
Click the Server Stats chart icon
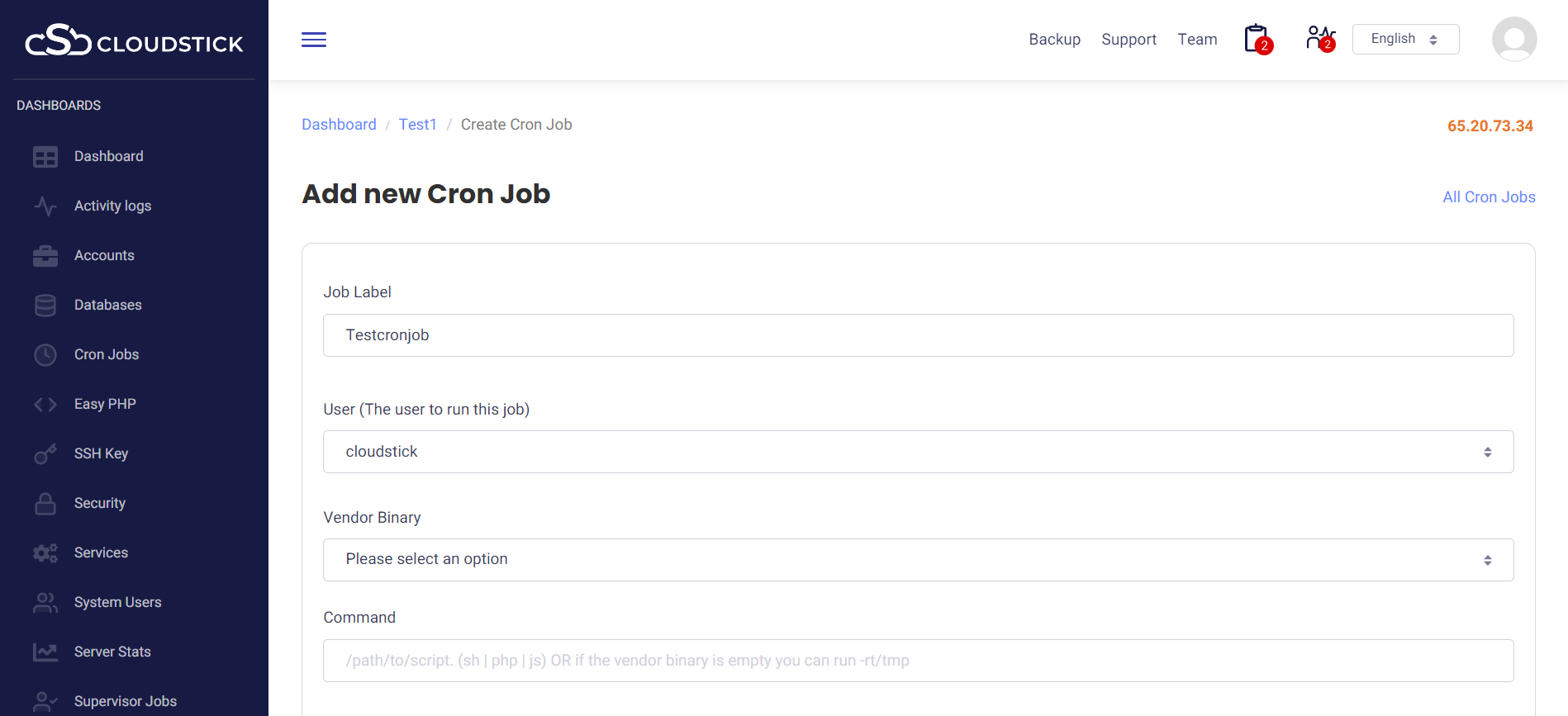tap(45, 652)
